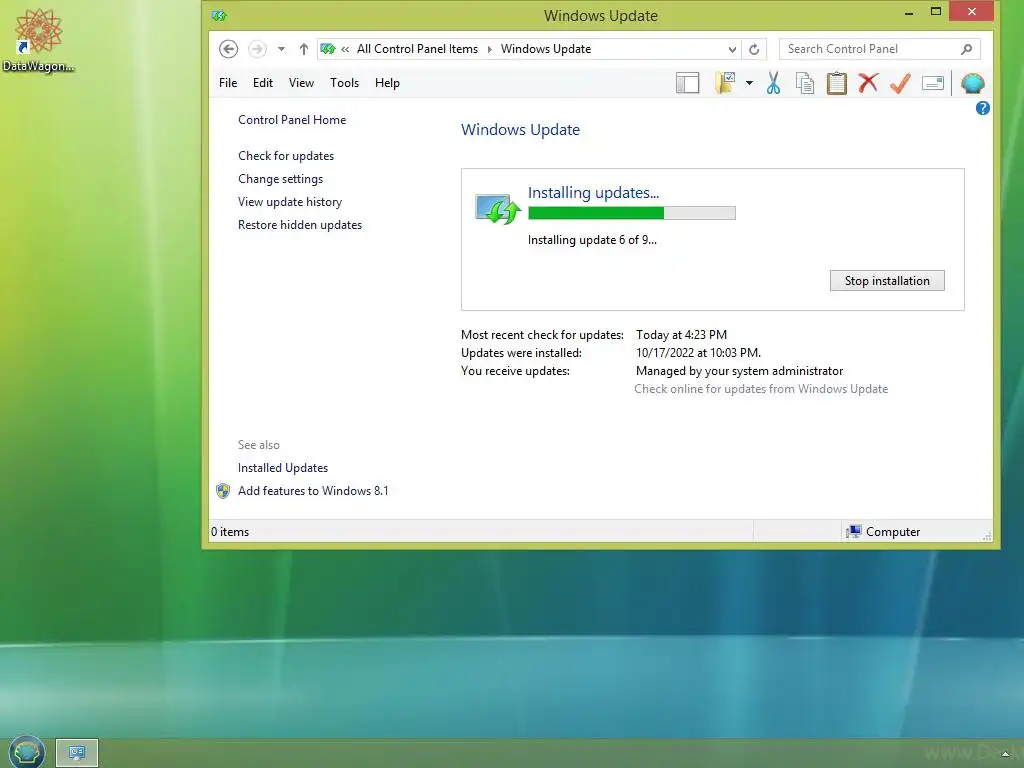Click Restore hidden updates
The height and width of the screenshot is (768, 1024).
coord(300,225)
